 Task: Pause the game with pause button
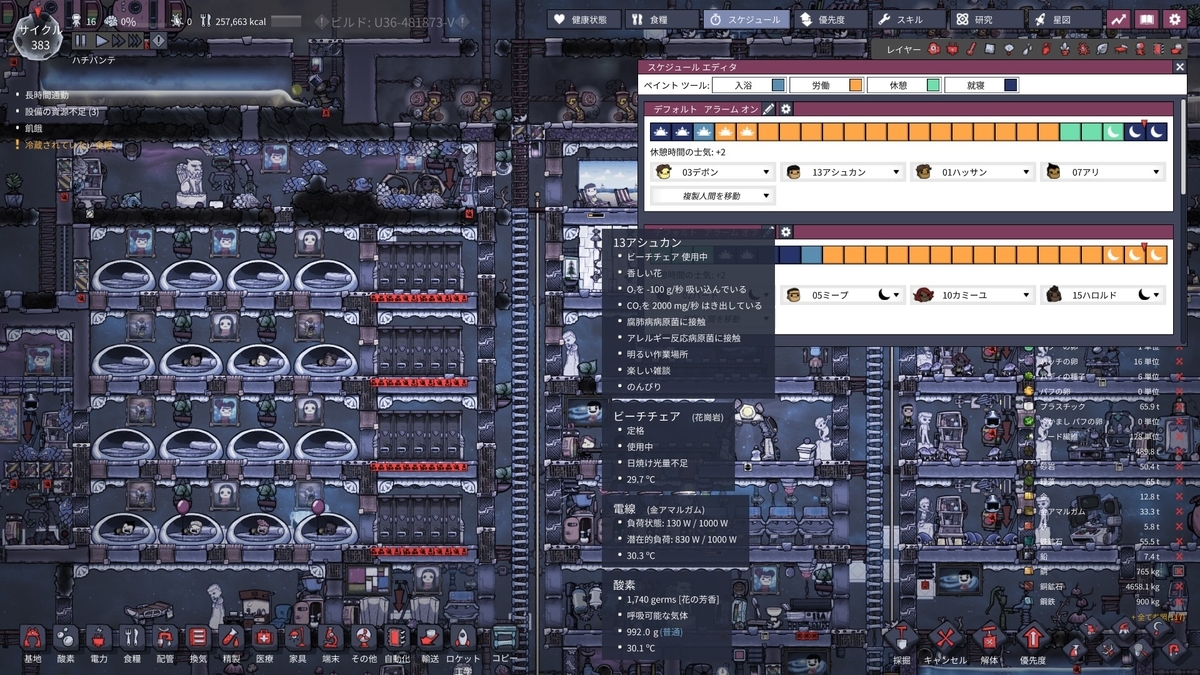pyautogui.click(x=80, y=40)
